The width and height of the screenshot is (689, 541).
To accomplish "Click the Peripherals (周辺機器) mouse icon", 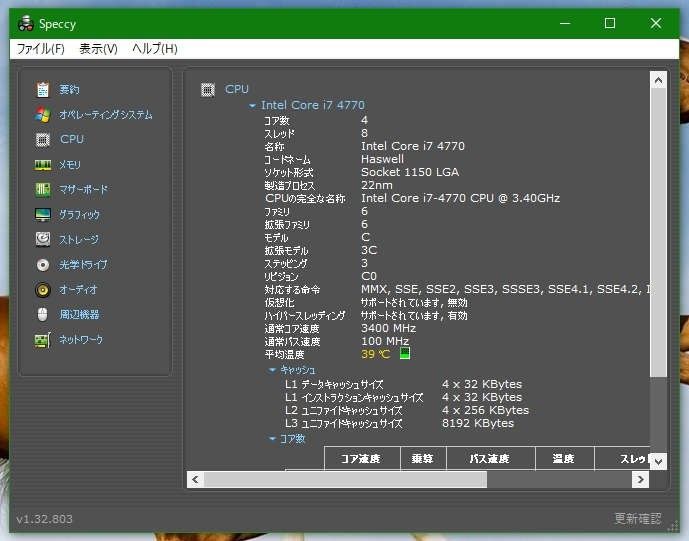I will point(43,314).
